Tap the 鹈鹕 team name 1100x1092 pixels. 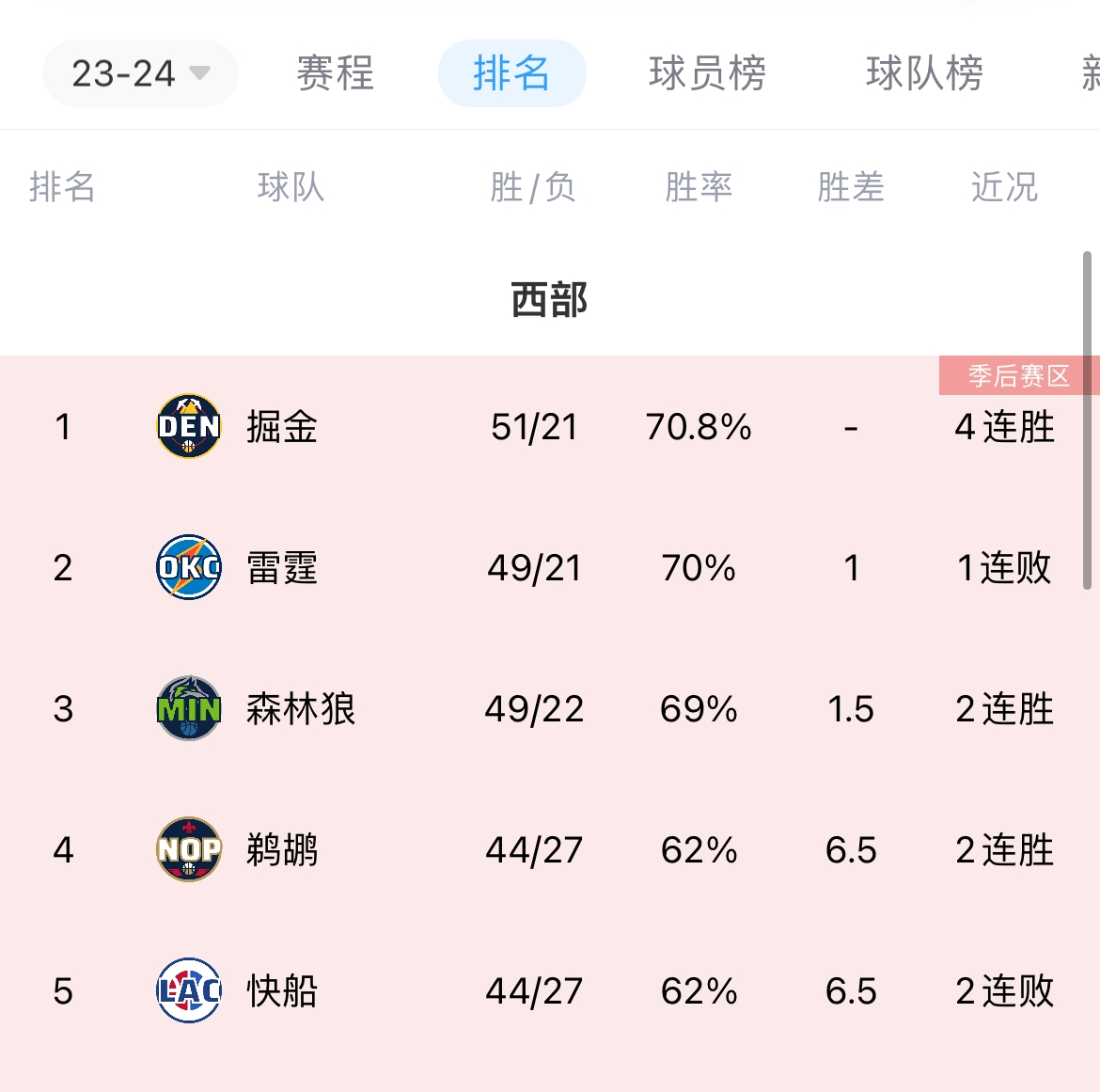click(x=282, y=850)
